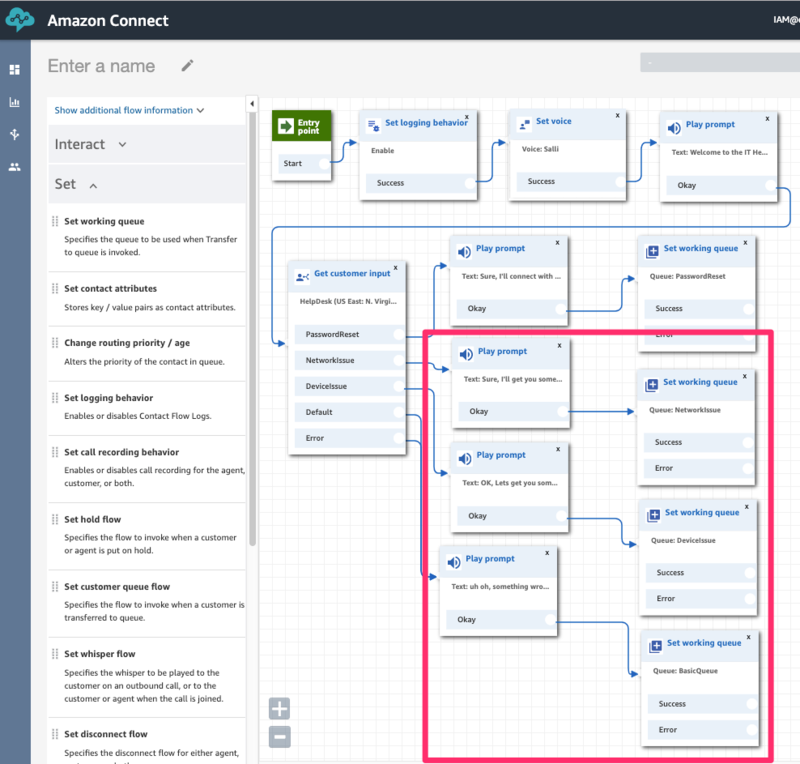The width and height of the screenshot is (800, 764).
Task: Select the Set hold flow library block
Action: coord(147,535)
